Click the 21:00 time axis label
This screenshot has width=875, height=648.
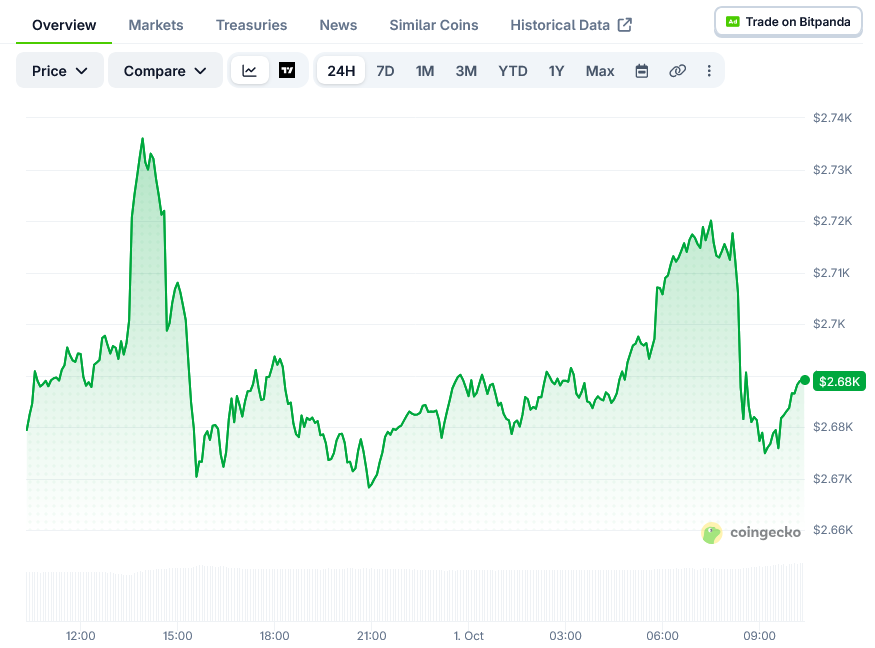coord(372,636)
